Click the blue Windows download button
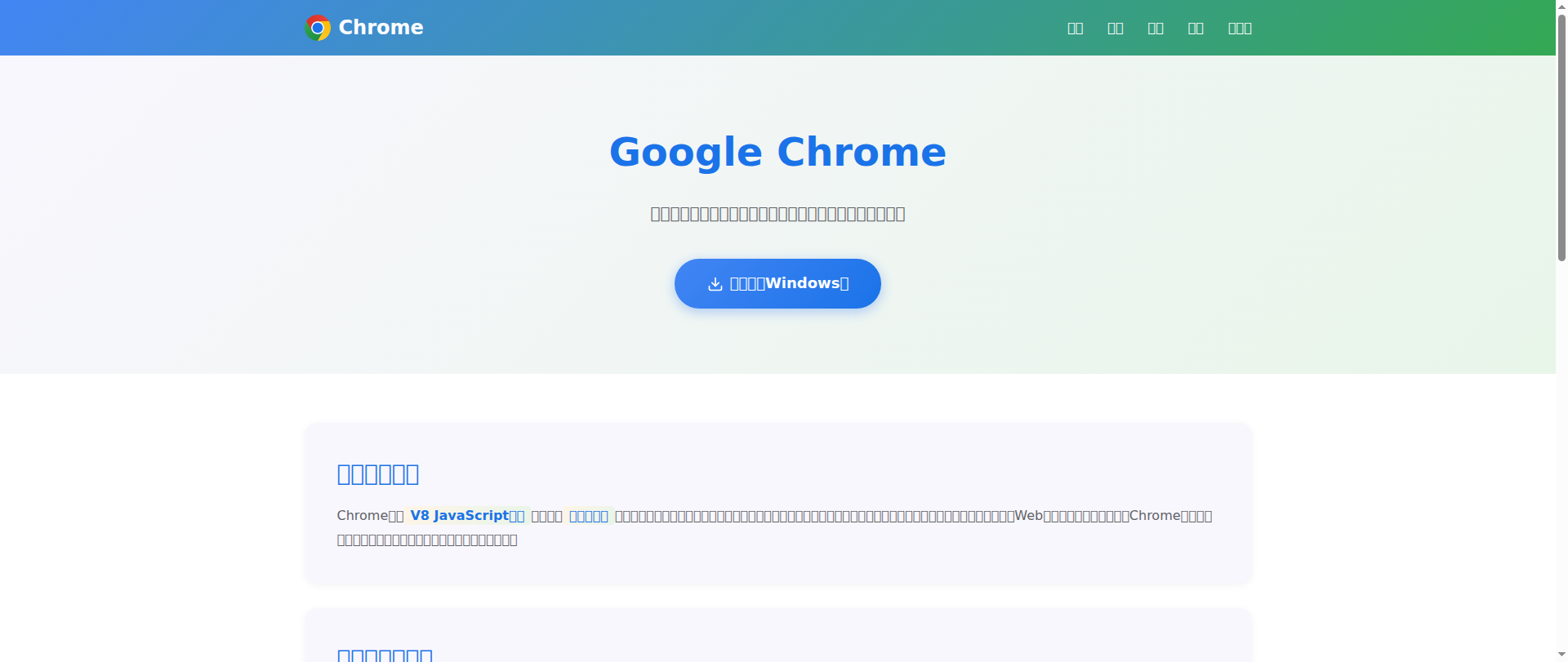 click(777, 283)
